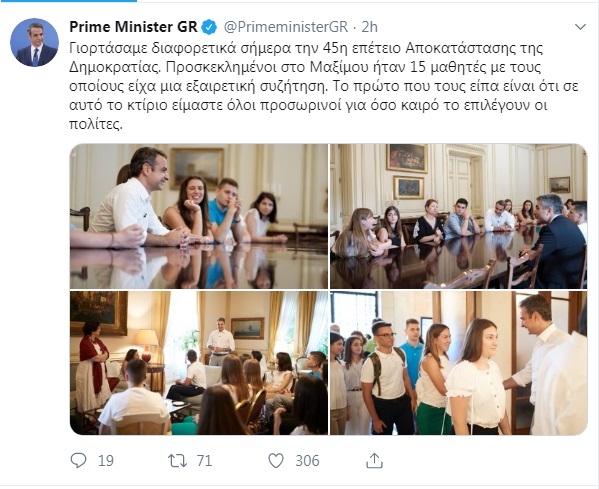The width and height of the screenshot is (599, 489).
Task: Click the 19 replies count
Action: 106,461
